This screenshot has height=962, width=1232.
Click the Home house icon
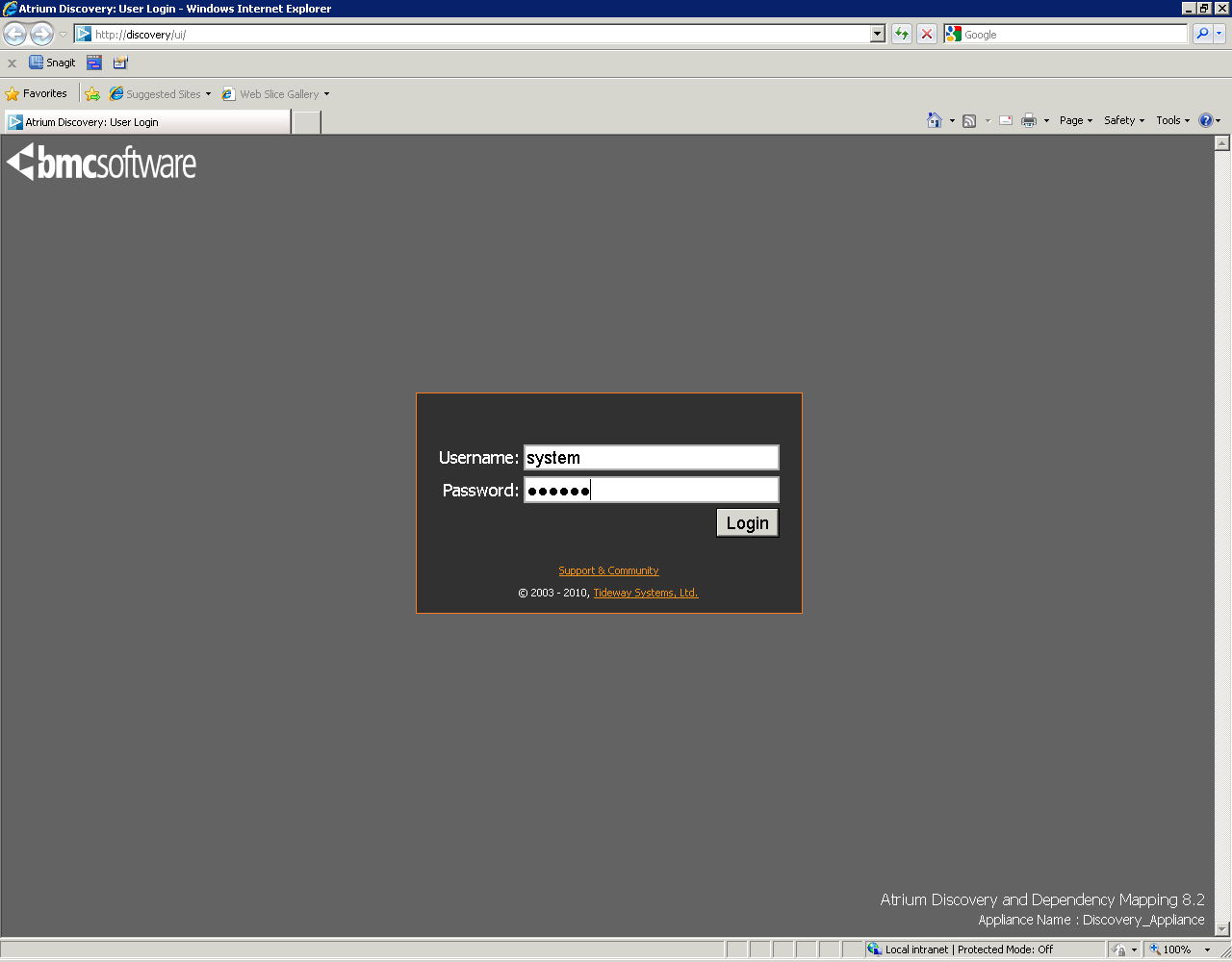click(x=935, y=120)
